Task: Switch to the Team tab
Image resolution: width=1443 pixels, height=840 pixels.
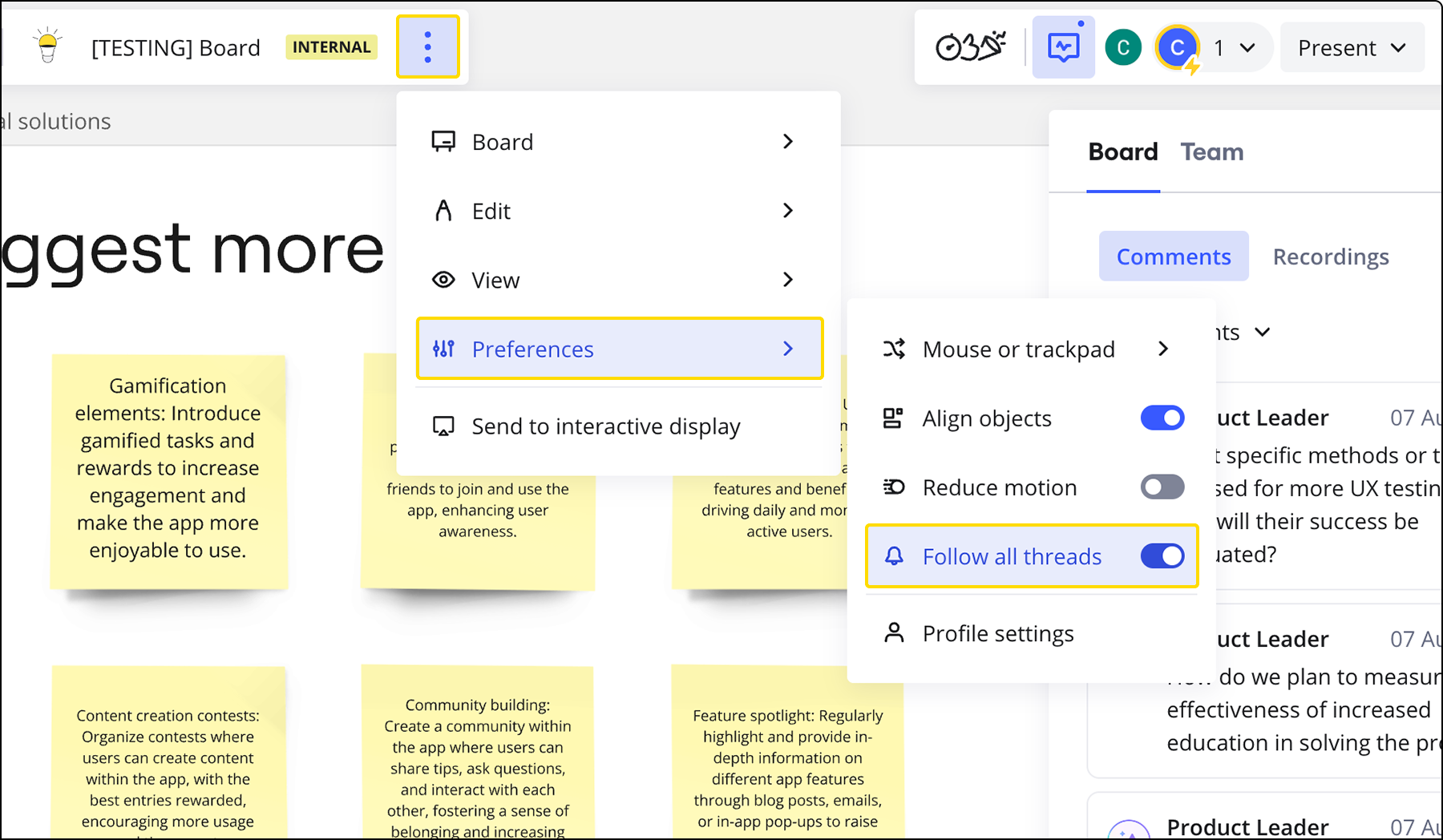Action: [1211, 152]
